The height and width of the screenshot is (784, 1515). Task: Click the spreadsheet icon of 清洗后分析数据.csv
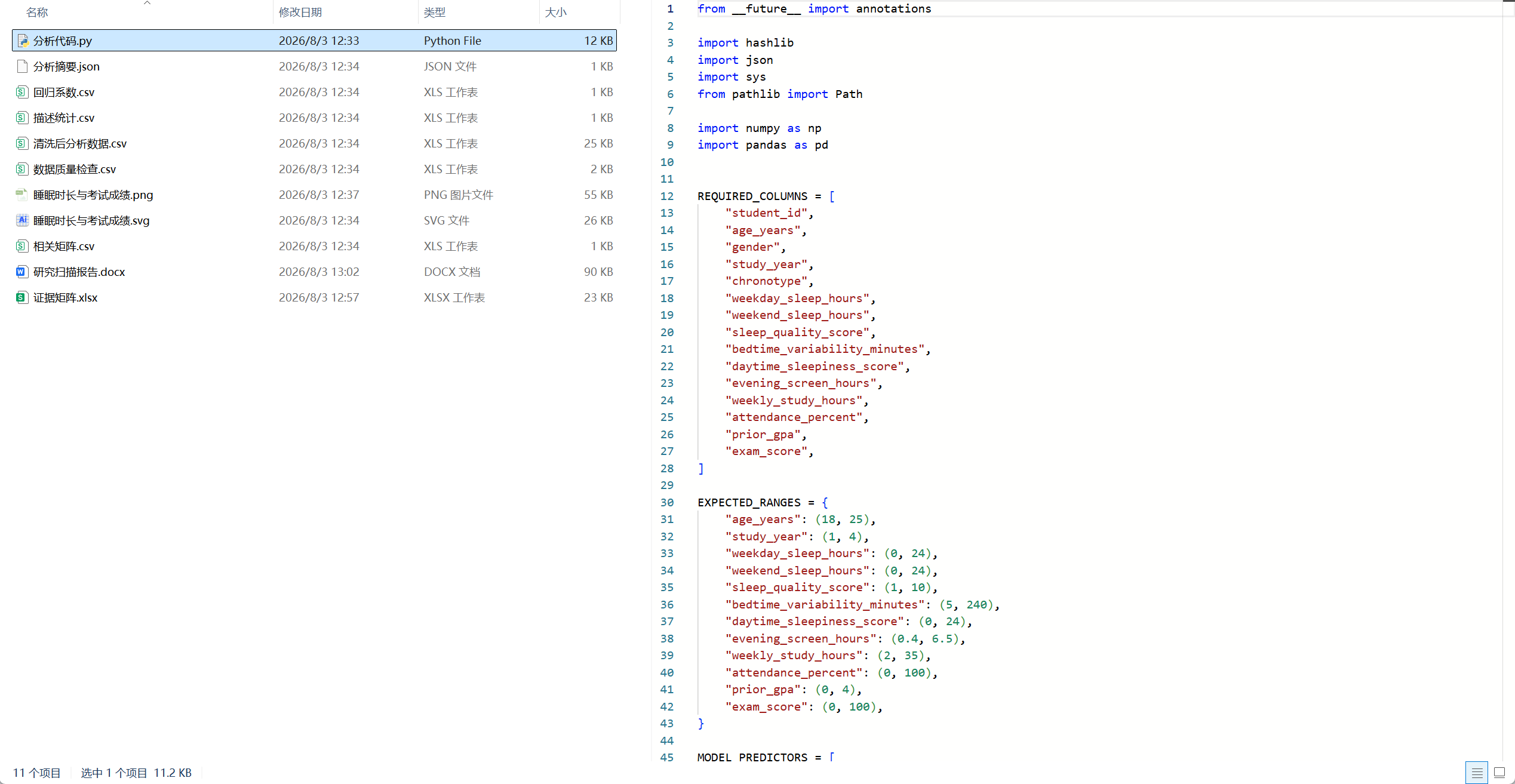pyautogui.click(x=22, y=143)
